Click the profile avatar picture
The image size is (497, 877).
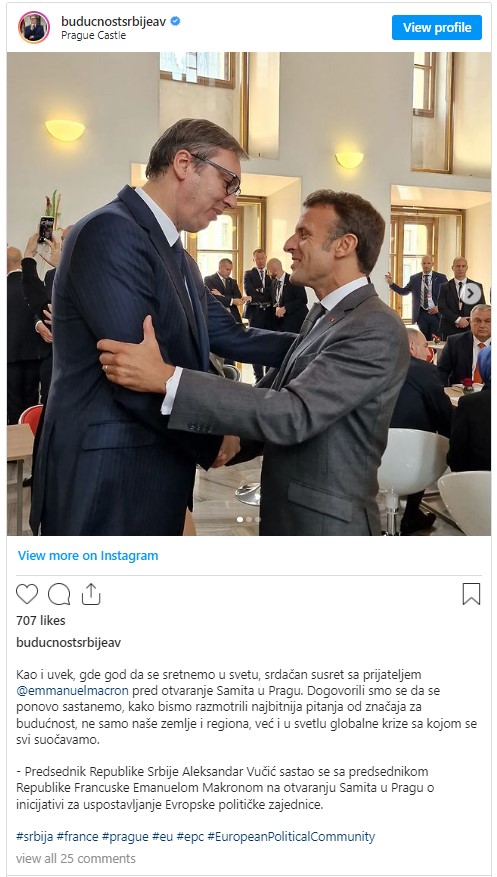(34, 27)
